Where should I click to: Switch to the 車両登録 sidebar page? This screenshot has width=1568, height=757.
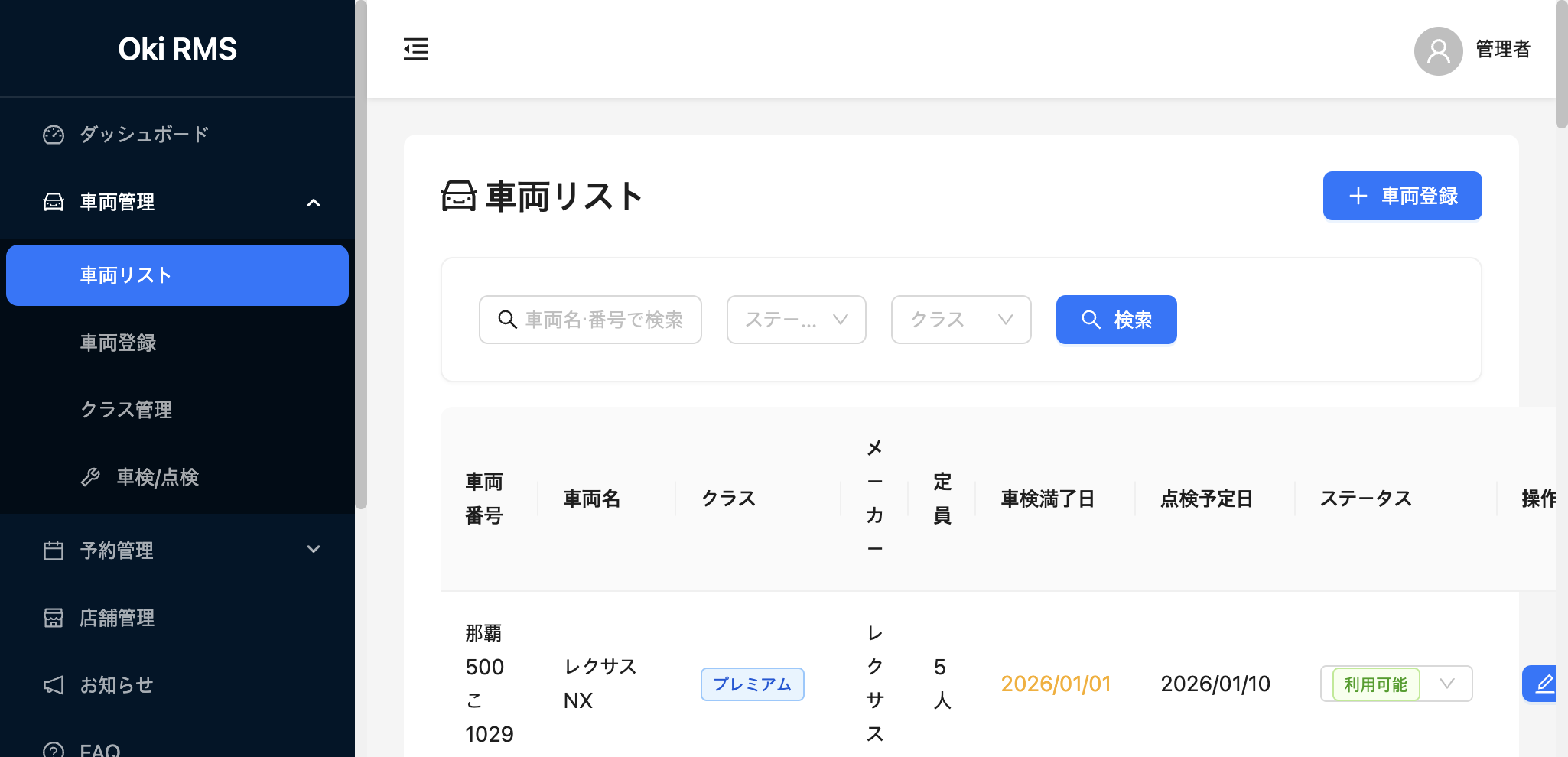click(x=119, y=343)
